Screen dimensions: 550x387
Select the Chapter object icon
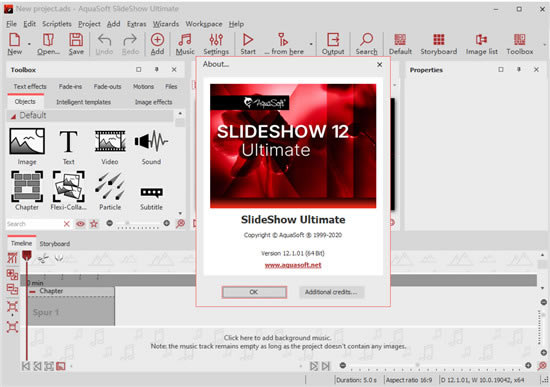(27, 191)
